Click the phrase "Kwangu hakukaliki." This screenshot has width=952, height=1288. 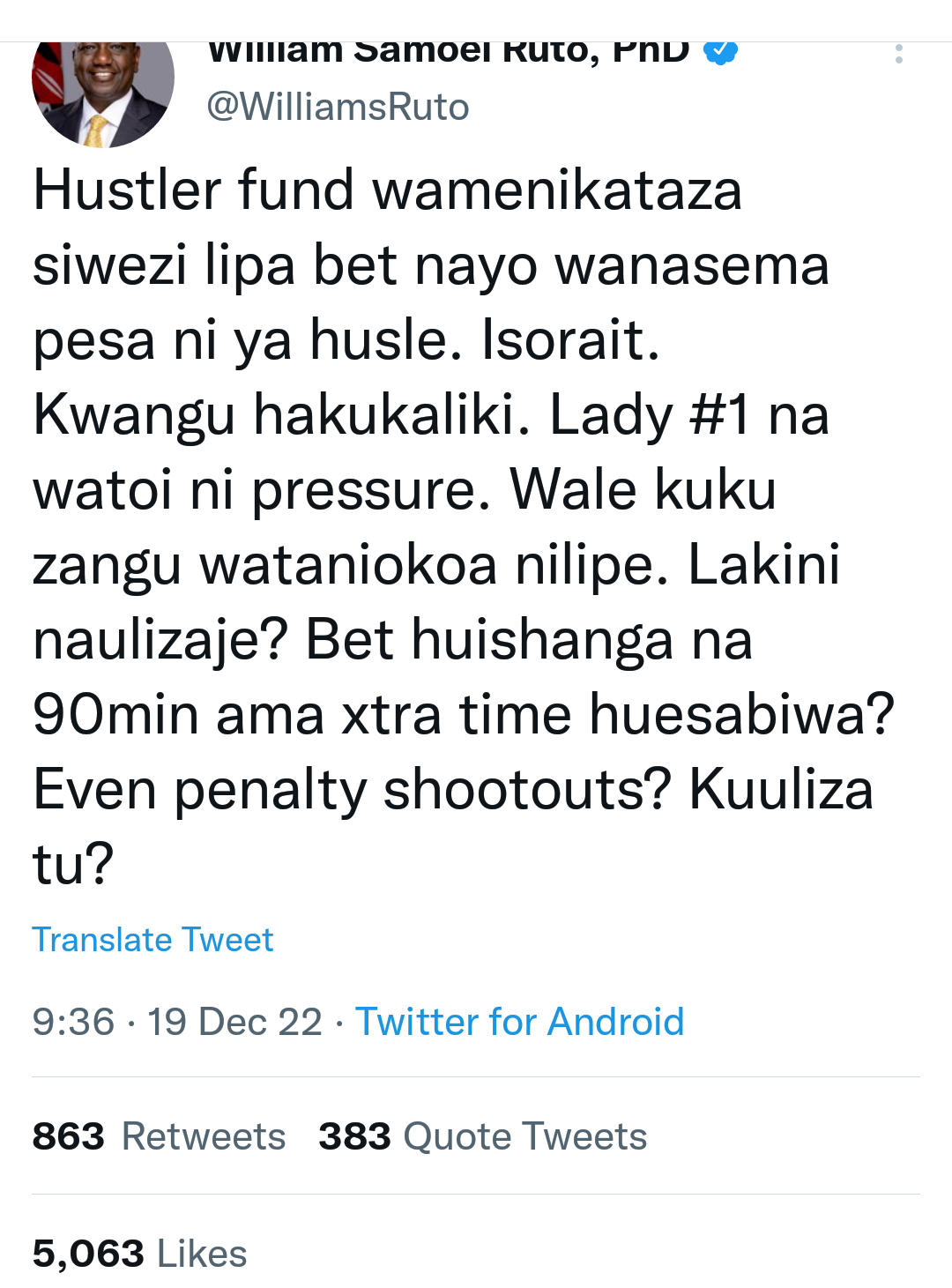pos(282,415)
